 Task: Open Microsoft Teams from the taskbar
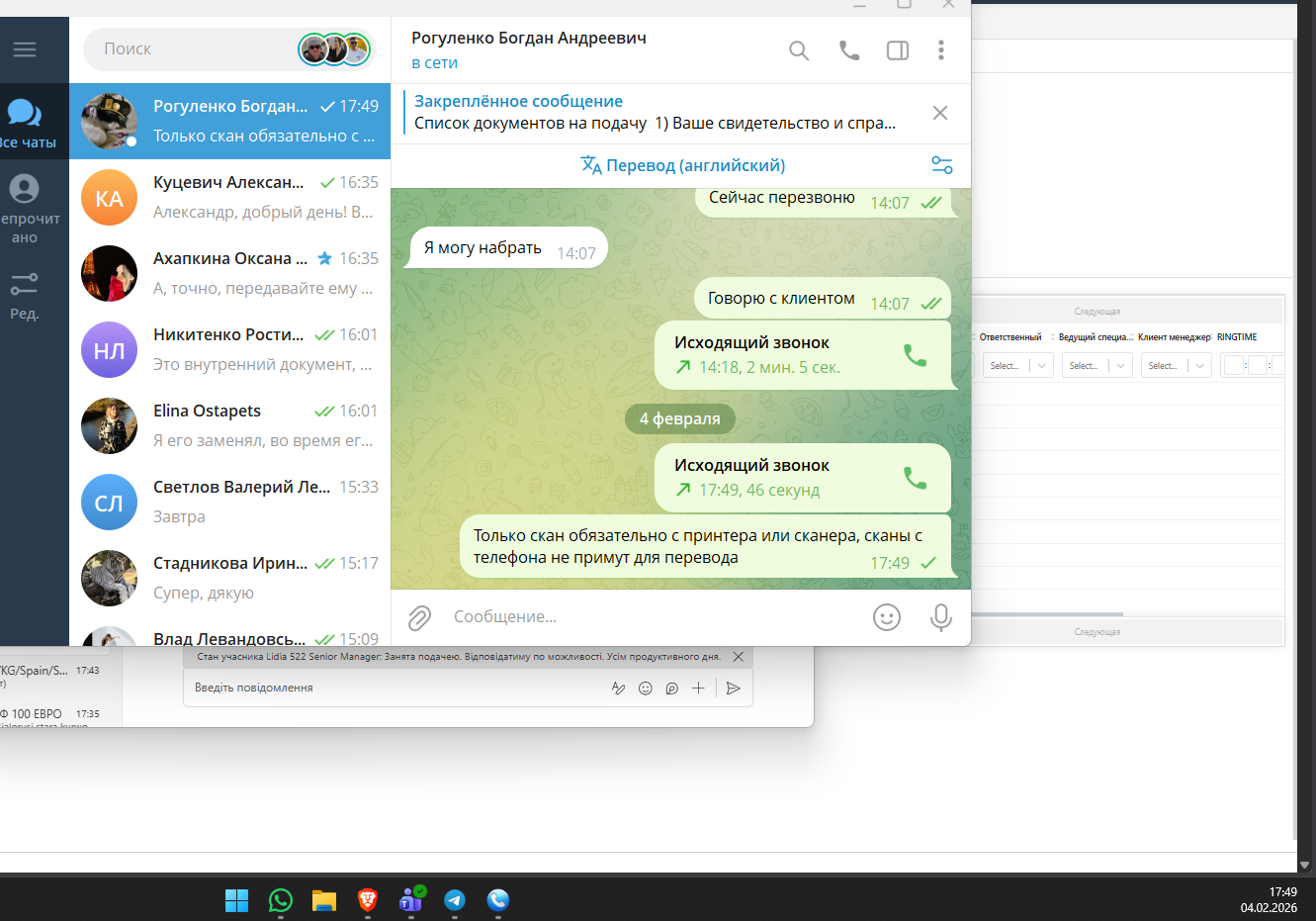[x=411, y=900]
